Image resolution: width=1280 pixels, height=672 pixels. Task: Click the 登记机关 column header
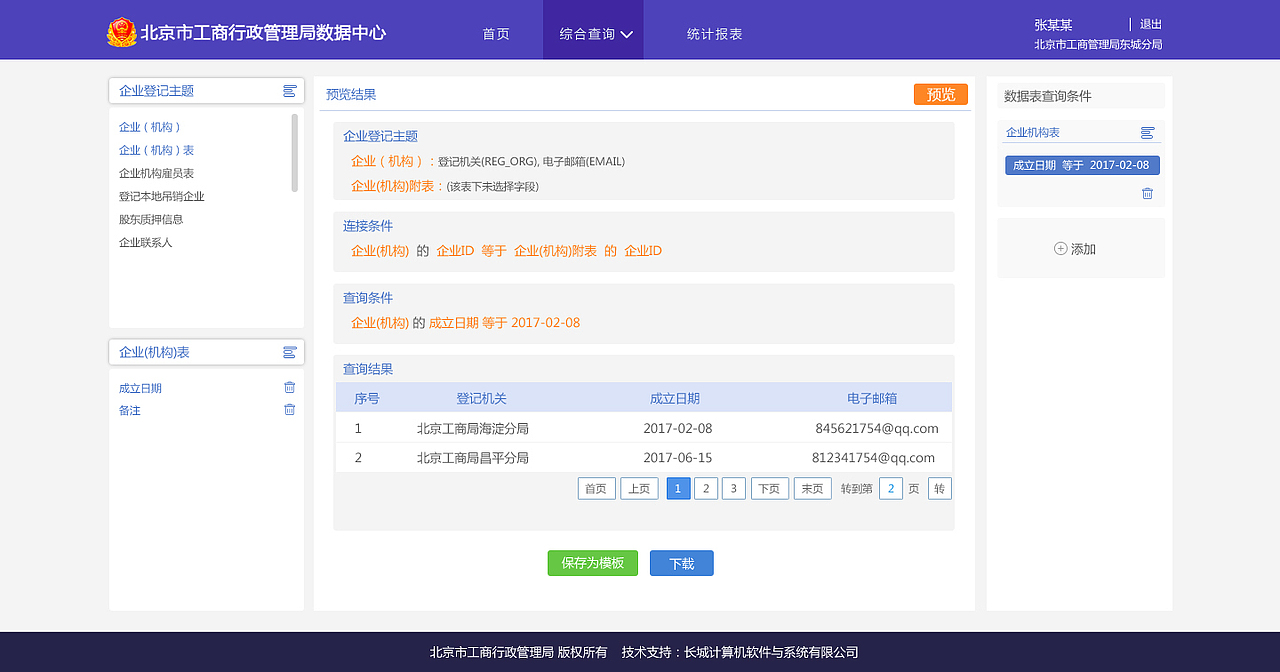482,398
